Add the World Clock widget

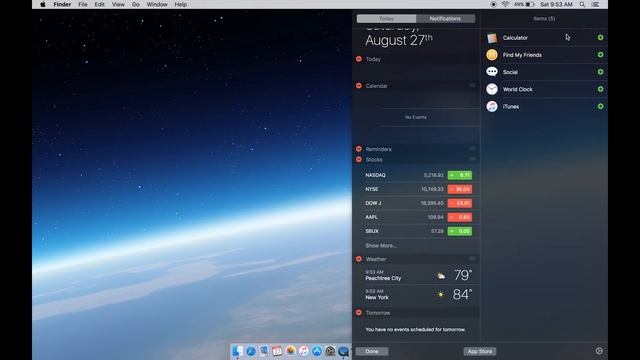pos(600,89)
